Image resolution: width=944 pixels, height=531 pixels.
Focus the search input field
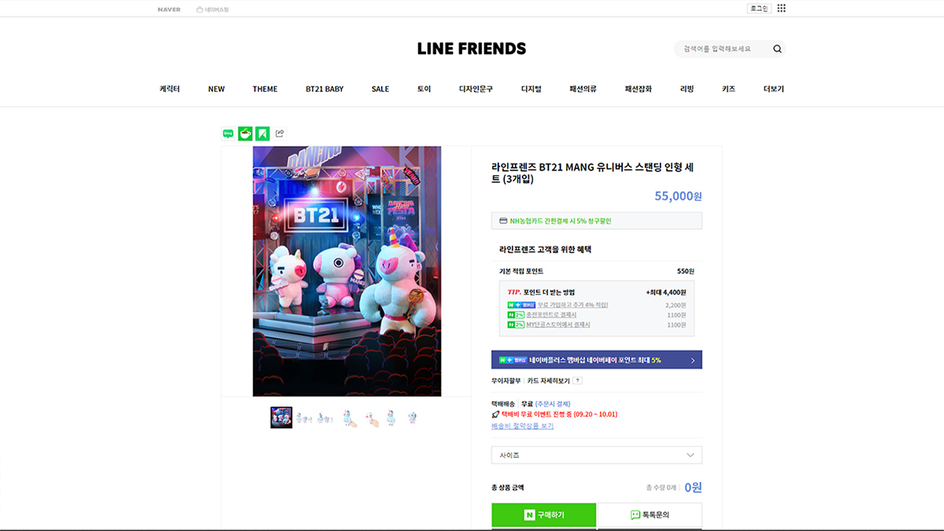[722, 49]
